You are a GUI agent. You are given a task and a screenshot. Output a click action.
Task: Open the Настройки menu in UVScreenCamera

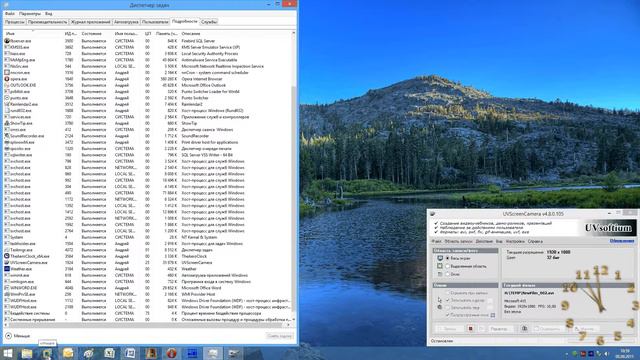coord(515,242)
